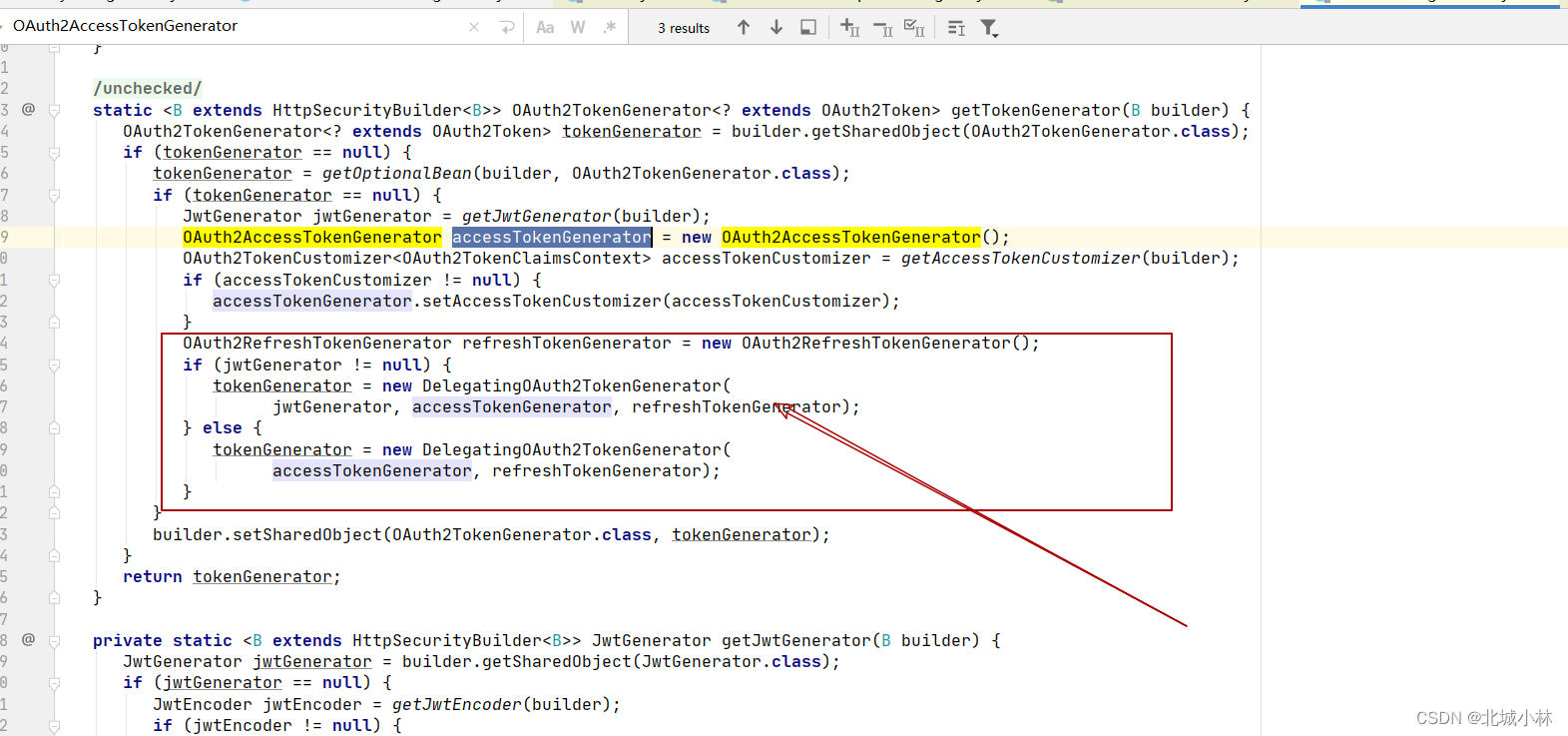This screenshot has height=736, width=1568.
Task: Click the setAccessTokenCustomizer method call
Action: click(x=542, y=302)
